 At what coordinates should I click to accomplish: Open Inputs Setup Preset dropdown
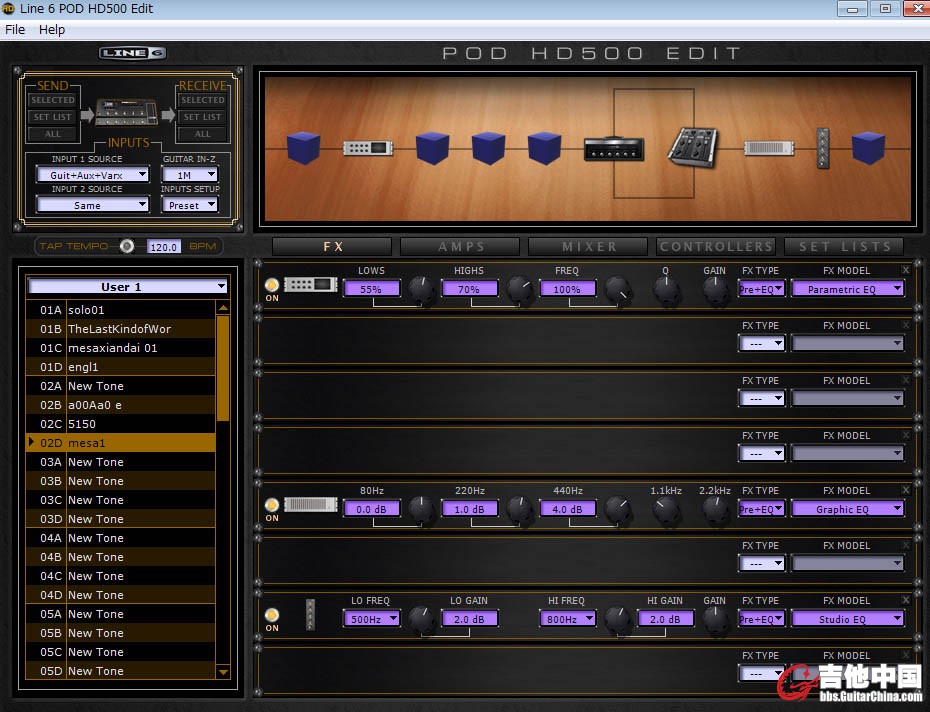coord(190,205)
